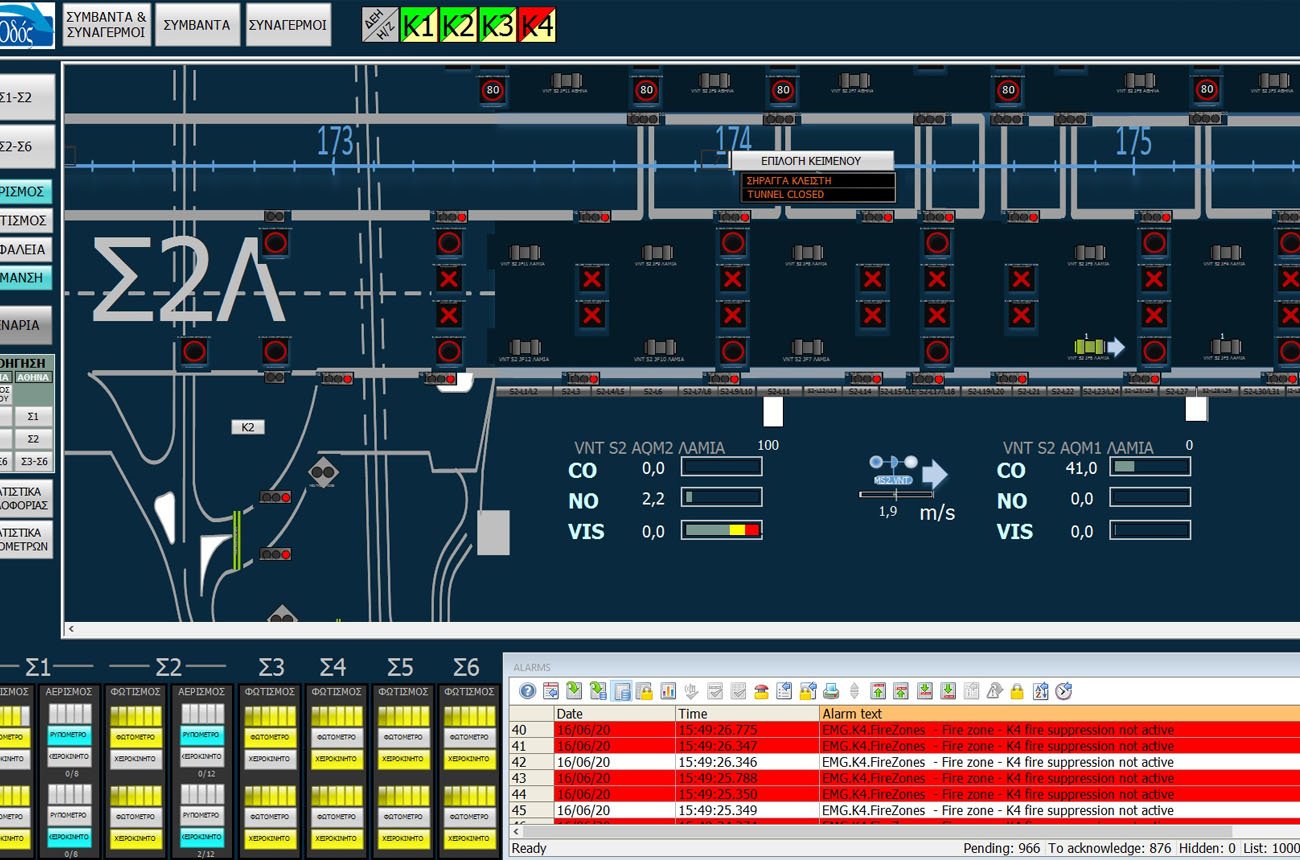The width and height of the screenshot is (1300, 860).
Task: Toggle upper ΦΩΤΟΜΕΤΡΟ mode under Σ3 ΦΩΤΙΣΜΟΣ
Action: click(270, 737)
